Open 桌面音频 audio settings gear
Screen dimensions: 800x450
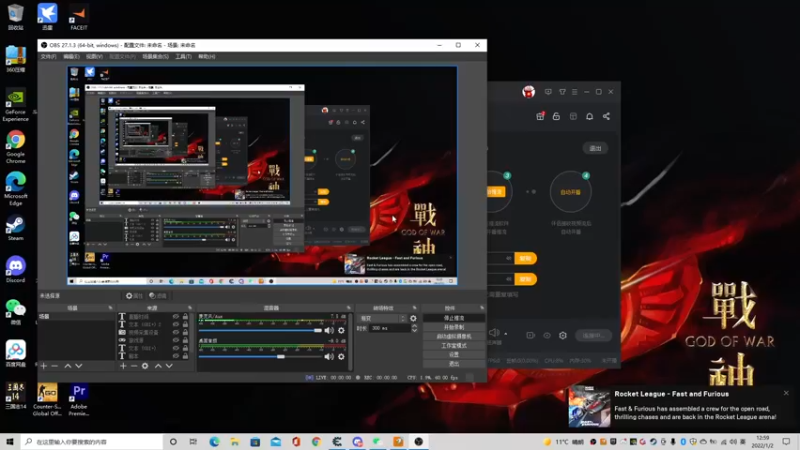pos(341,357)
